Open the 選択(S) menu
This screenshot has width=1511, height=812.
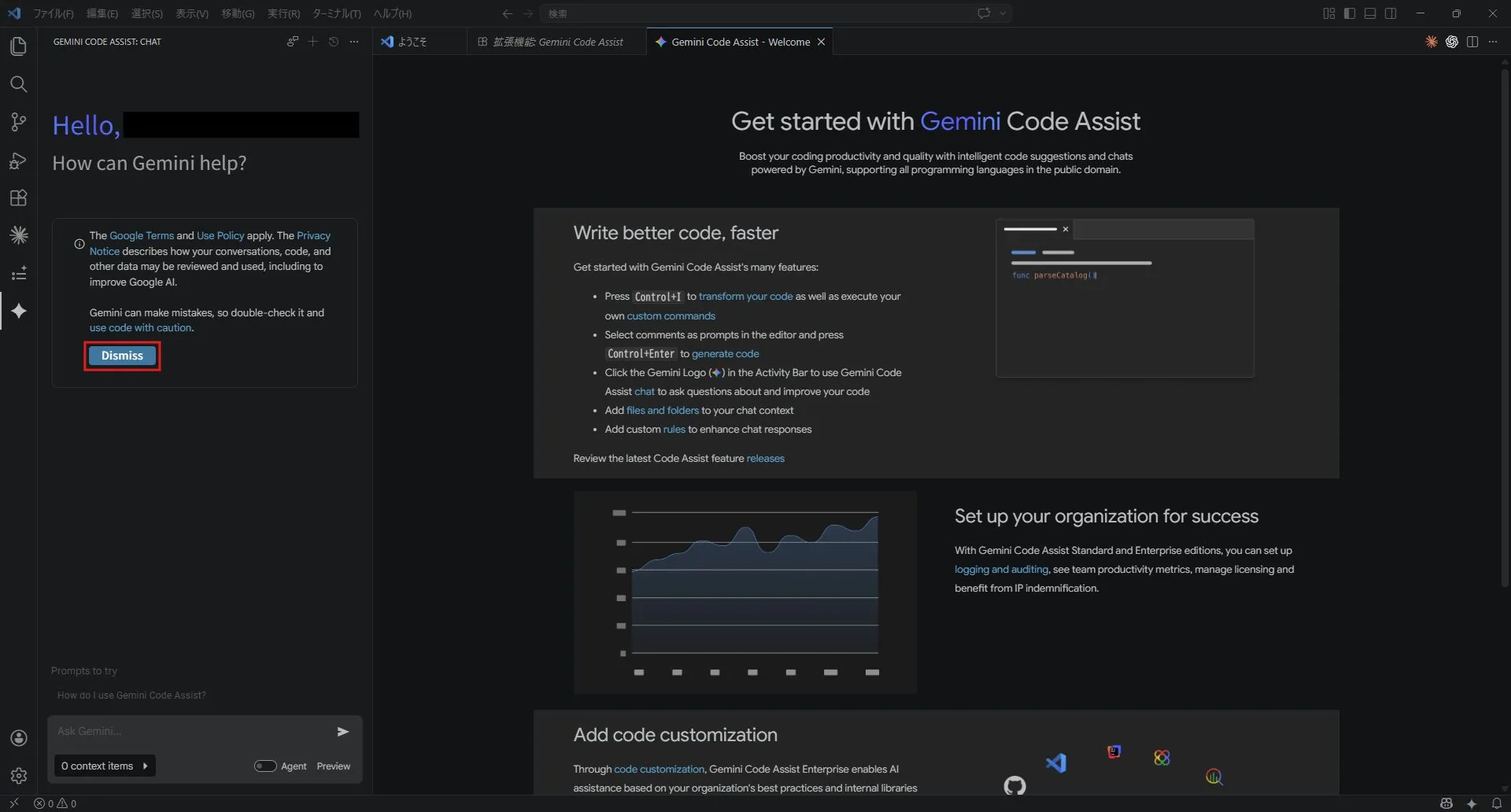(x=146, y=13)
